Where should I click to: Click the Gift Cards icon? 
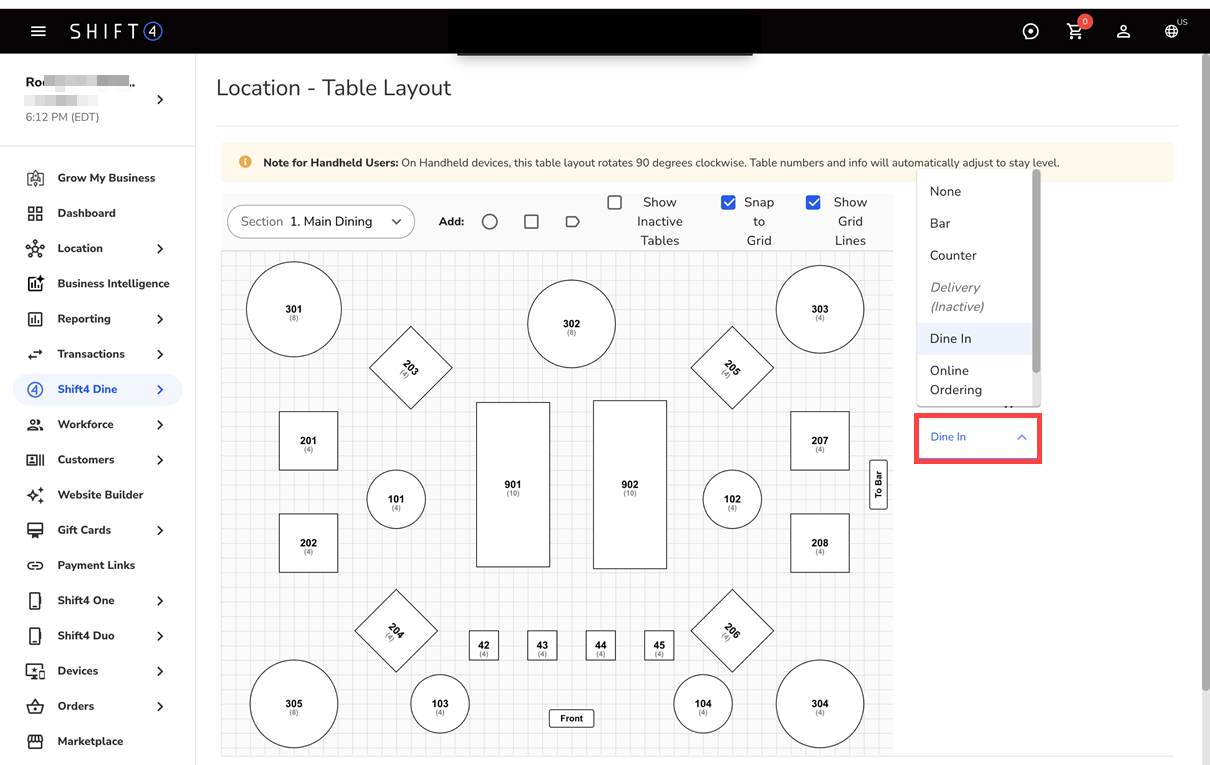(x=35, y=530)
